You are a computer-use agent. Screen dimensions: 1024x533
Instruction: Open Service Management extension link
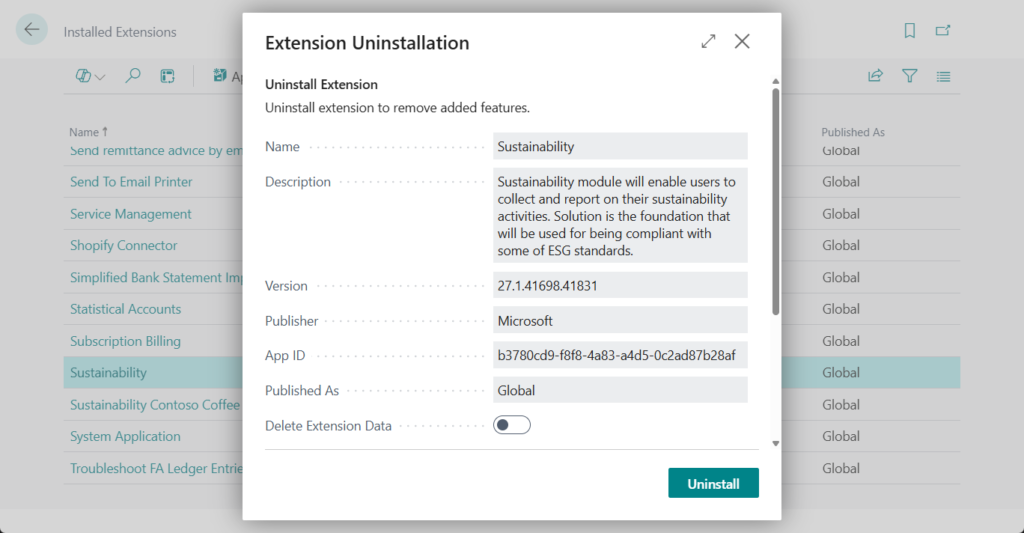pyautogui.click(x=130, y=214)
